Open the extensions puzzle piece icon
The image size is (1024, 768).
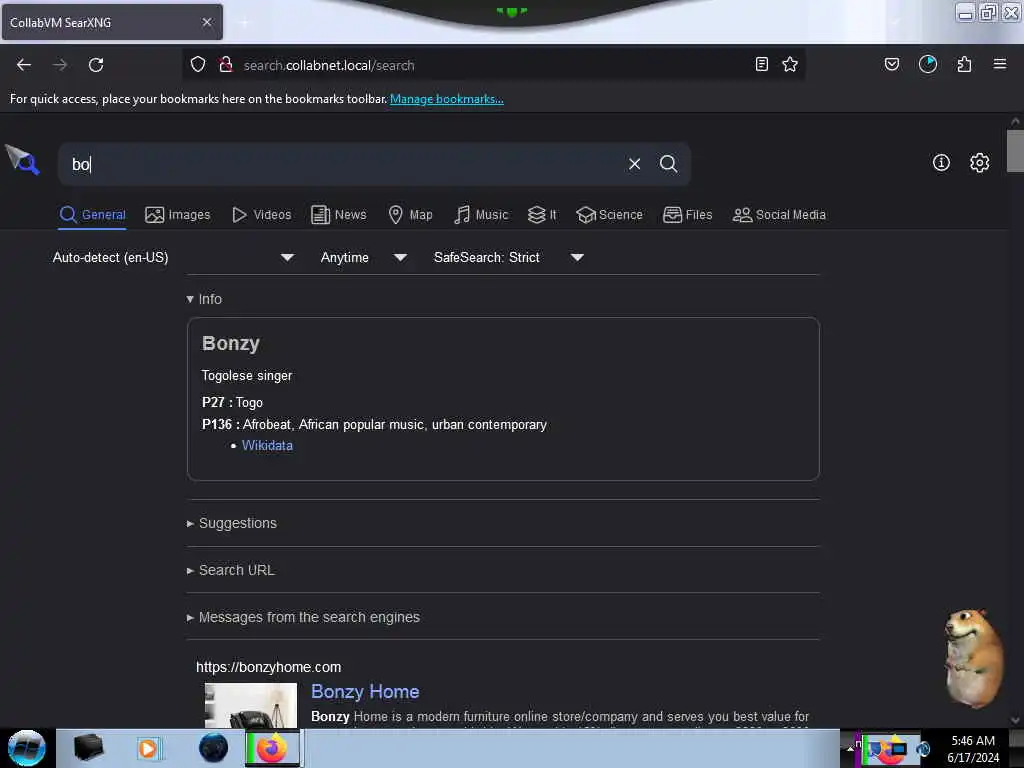pos(964,65)
